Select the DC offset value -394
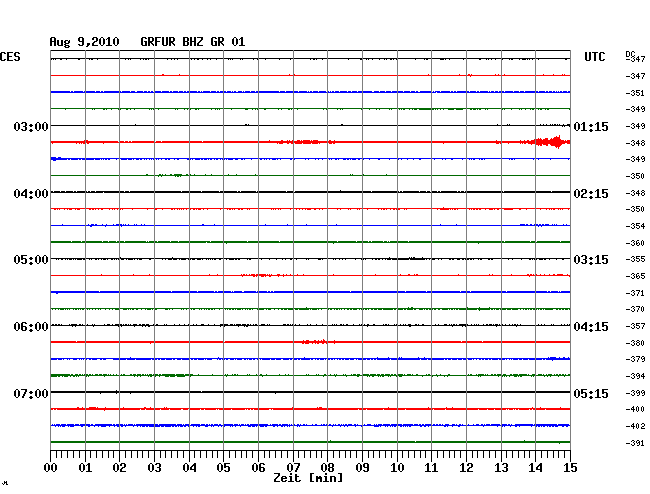 pos(635,376)
